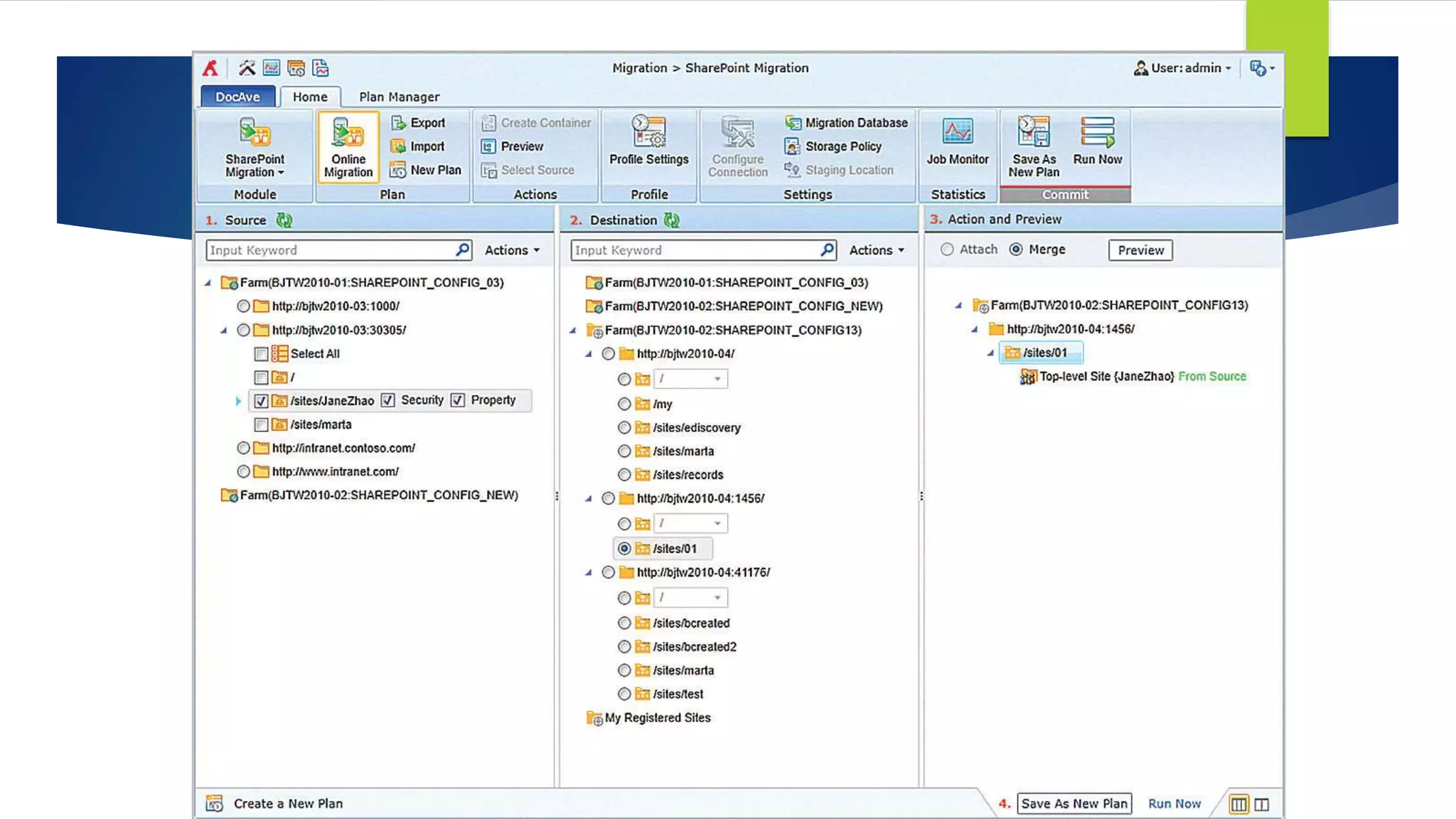Switch to the Plan Manager tab

point(399,97)
